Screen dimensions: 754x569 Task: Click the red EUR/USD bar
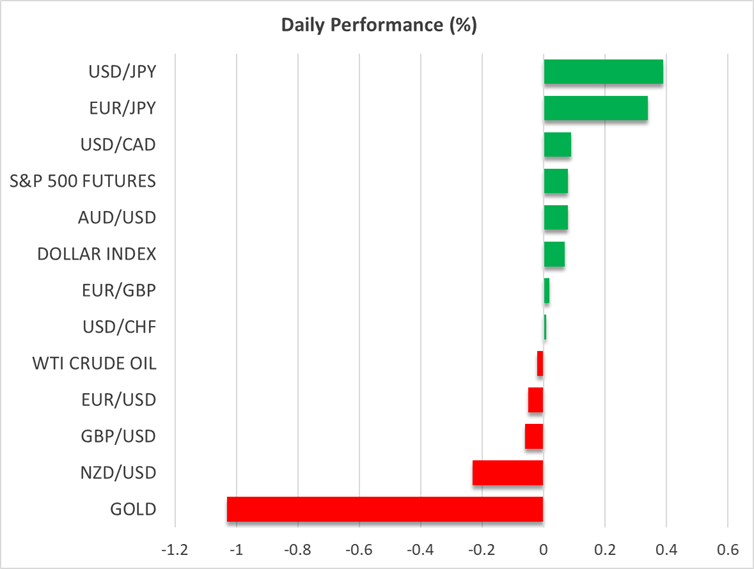pyautogui.click(x=535, y=400)
